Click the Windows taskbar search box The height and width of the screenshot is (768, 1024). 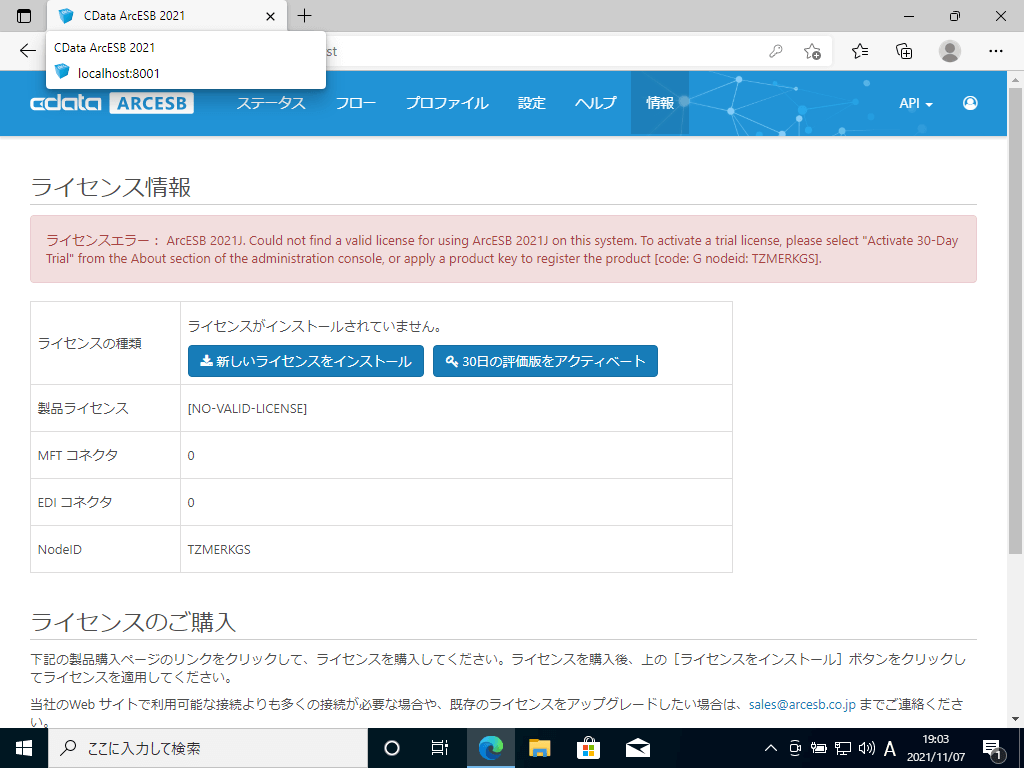tap(208, 748)
